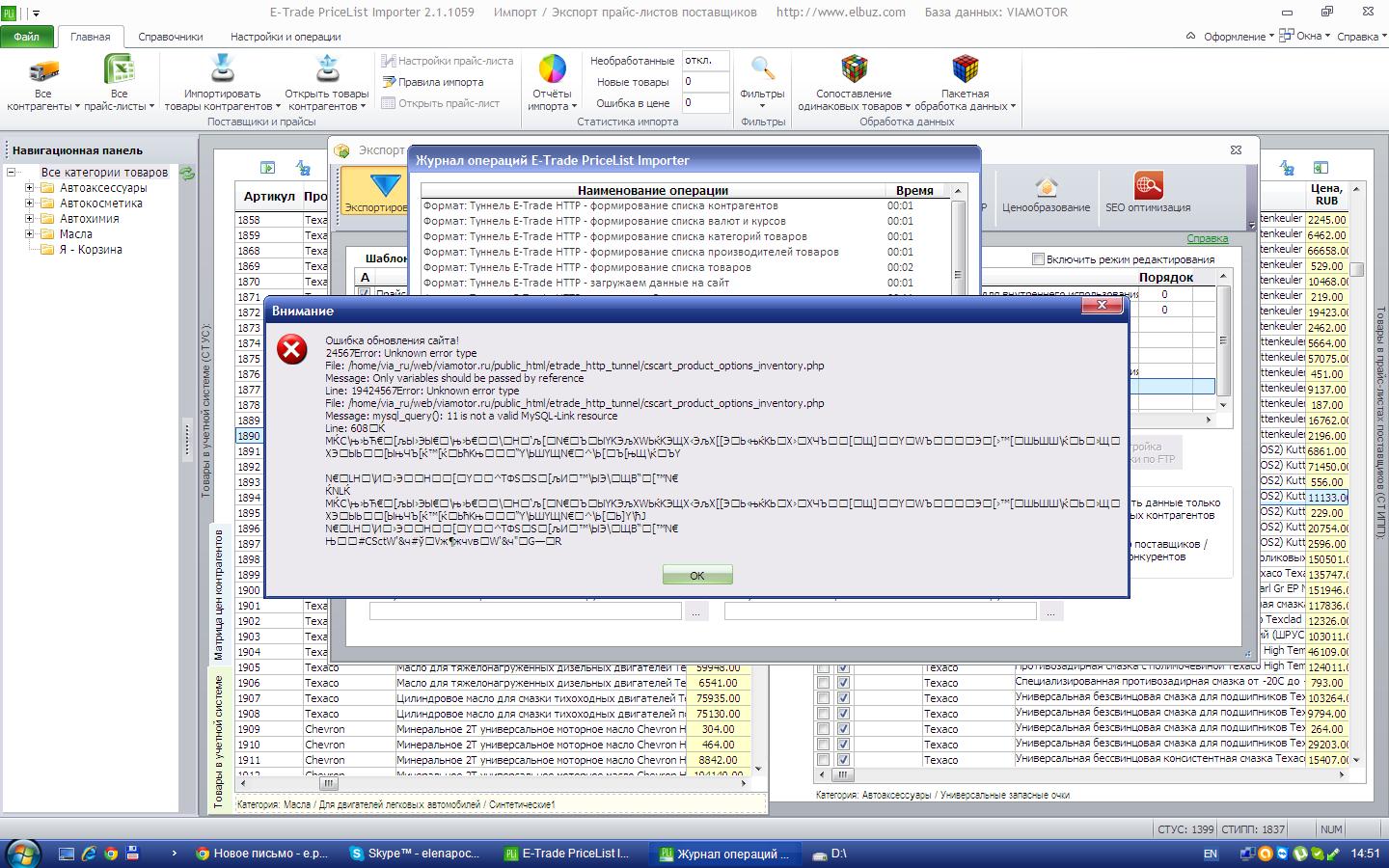This screenshot has height=868, width=1389.
Task: Open the Файл menu
Action: click(x=27, y=37)
